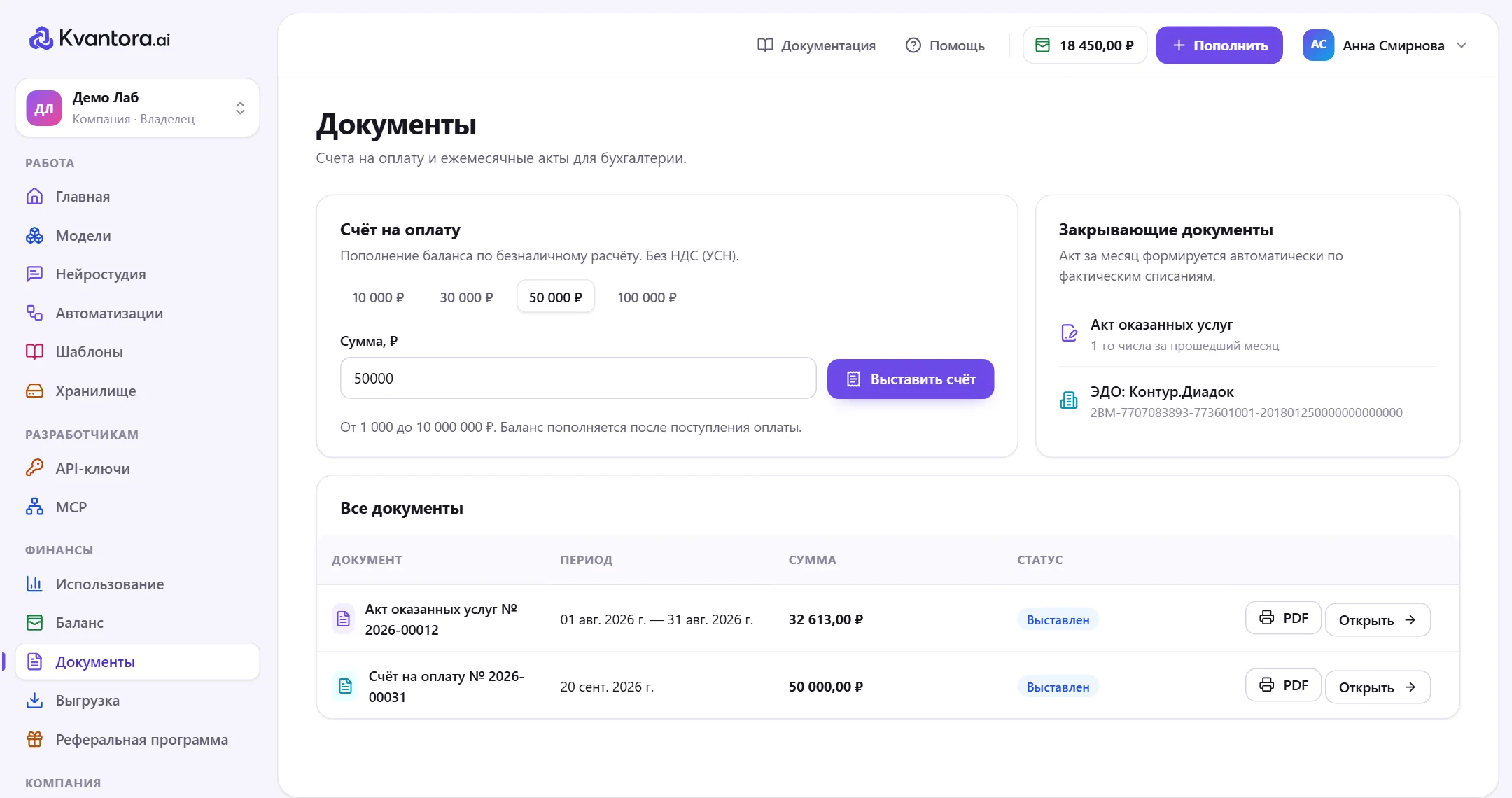The height and width of the screenshot is (798, 1512).
Task: Go to Документы in the sidebar
Action: coord(137,661)
